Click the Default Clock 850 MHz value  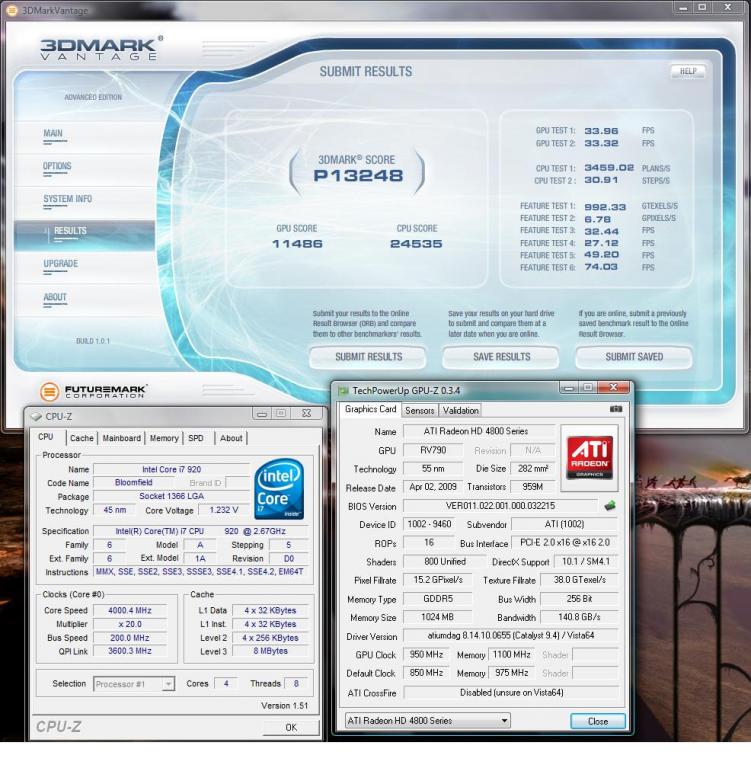426,673
